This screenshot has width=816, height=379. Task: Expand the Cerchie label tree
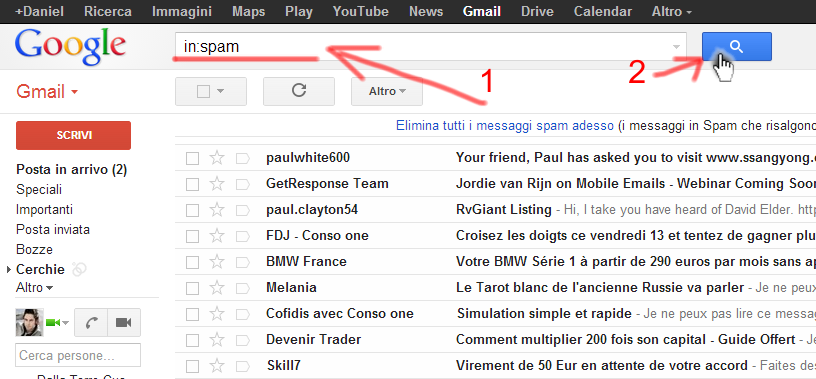click(x=8, y=270)
